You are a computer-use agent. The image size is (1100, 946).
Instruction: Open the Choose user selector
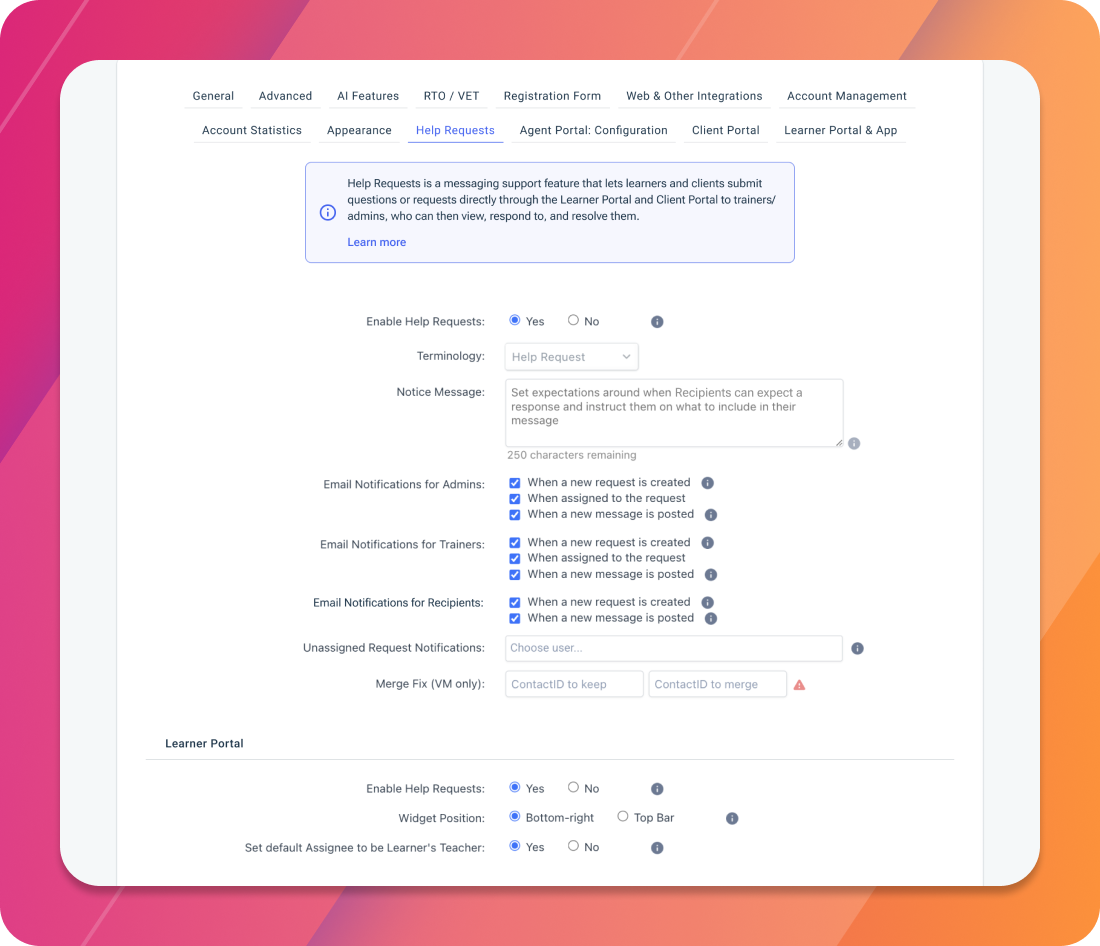click(x=673, y=648)
